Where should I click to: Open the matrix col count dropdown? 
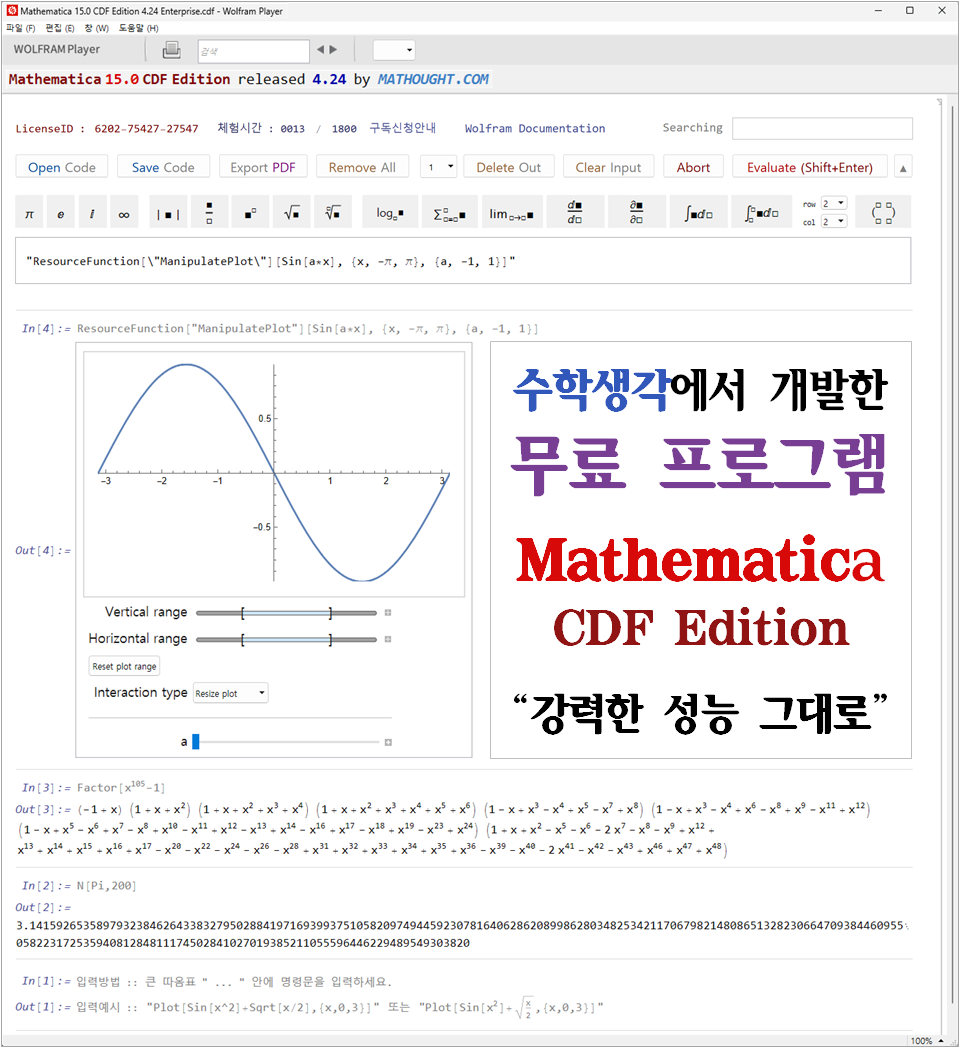[834, 221]
